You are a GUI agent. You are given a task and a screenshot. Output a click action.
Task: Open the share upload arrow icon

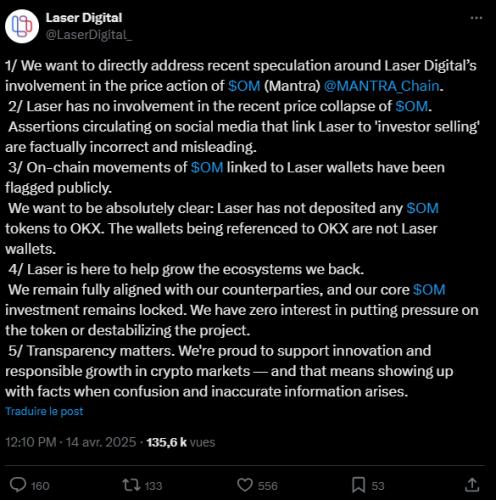(472, 485)
